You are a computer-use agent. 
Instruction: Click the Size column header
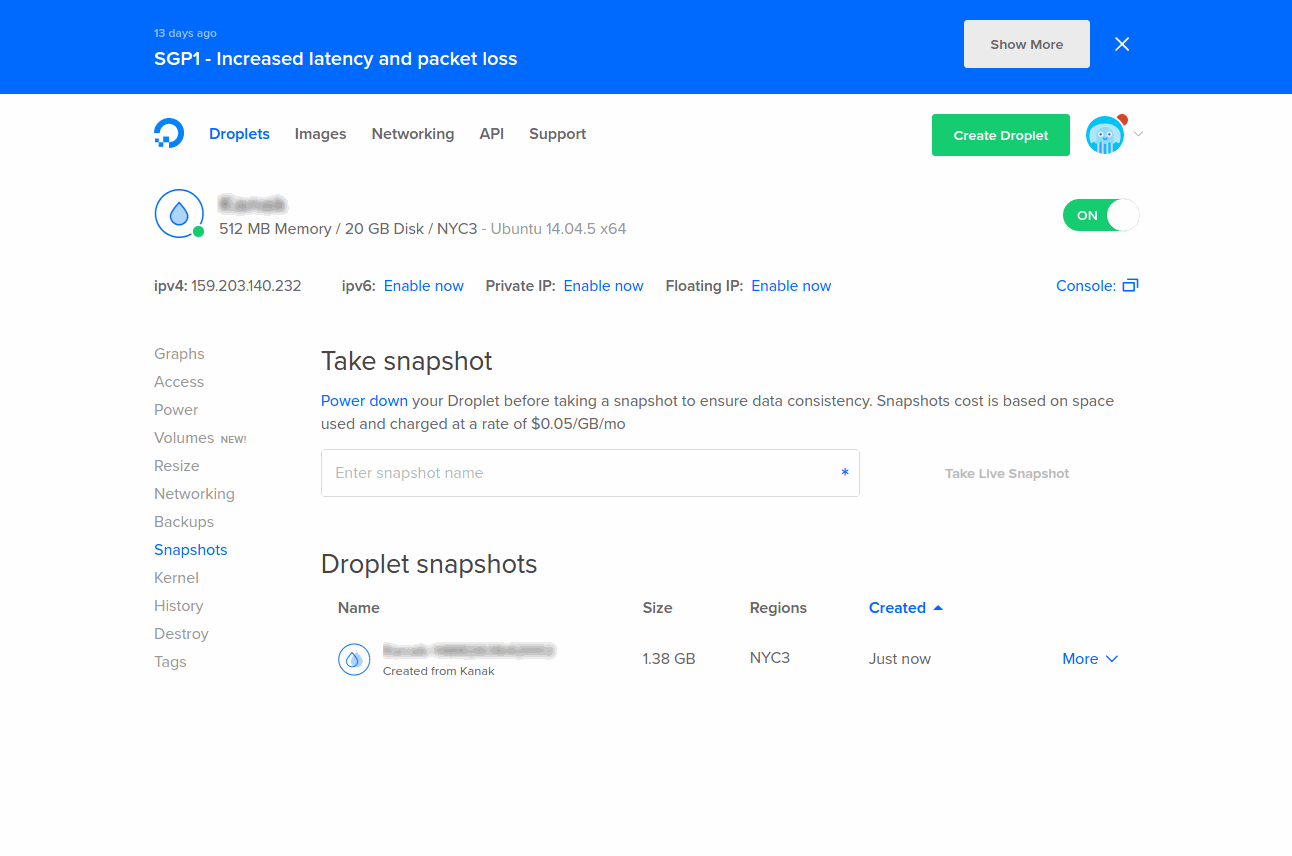coord(657,608)
